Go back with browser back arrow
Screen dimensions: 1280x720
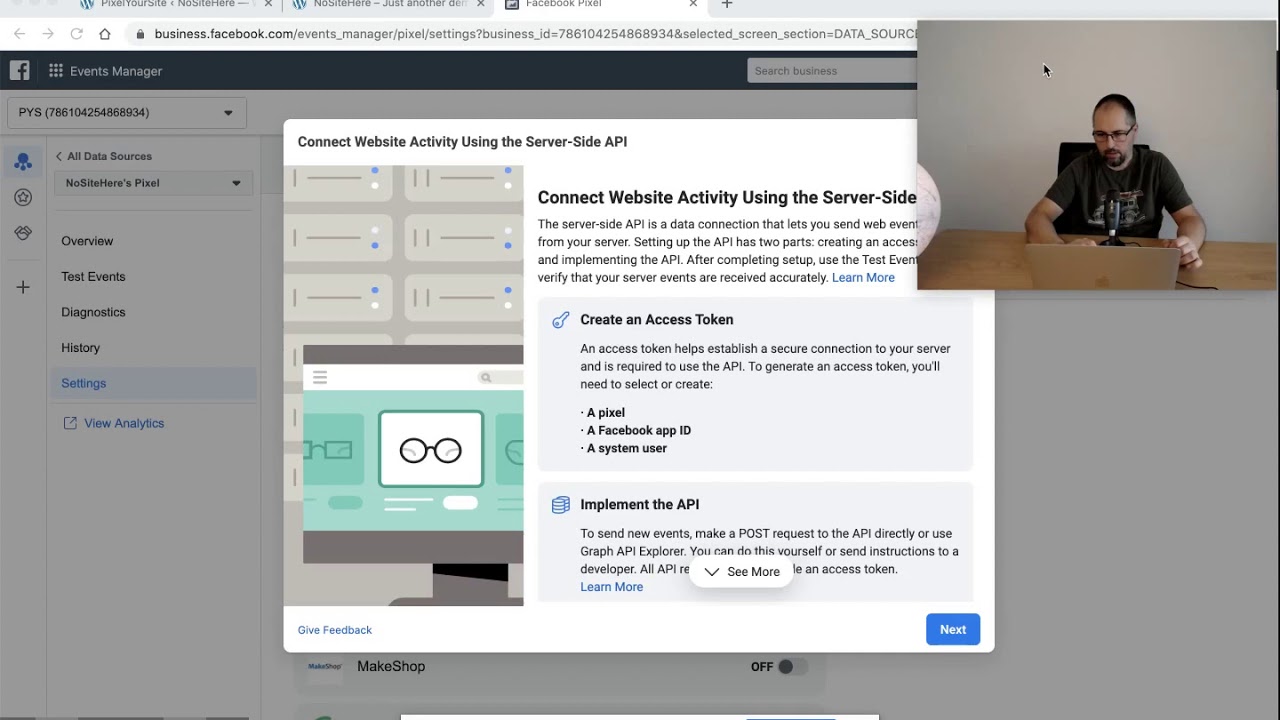(19, 34)
